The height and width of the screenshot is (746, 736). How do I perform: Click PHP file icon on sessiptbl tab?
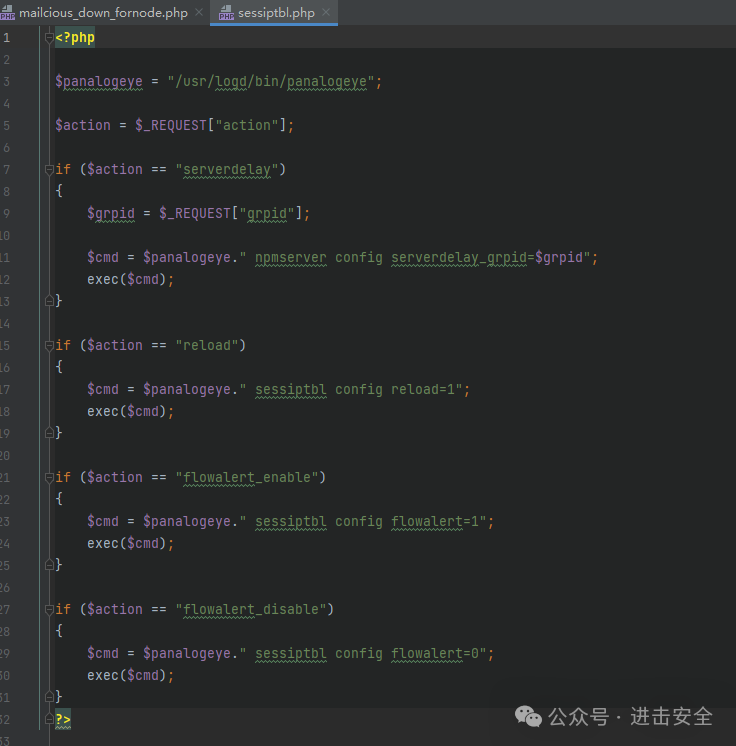226,13
